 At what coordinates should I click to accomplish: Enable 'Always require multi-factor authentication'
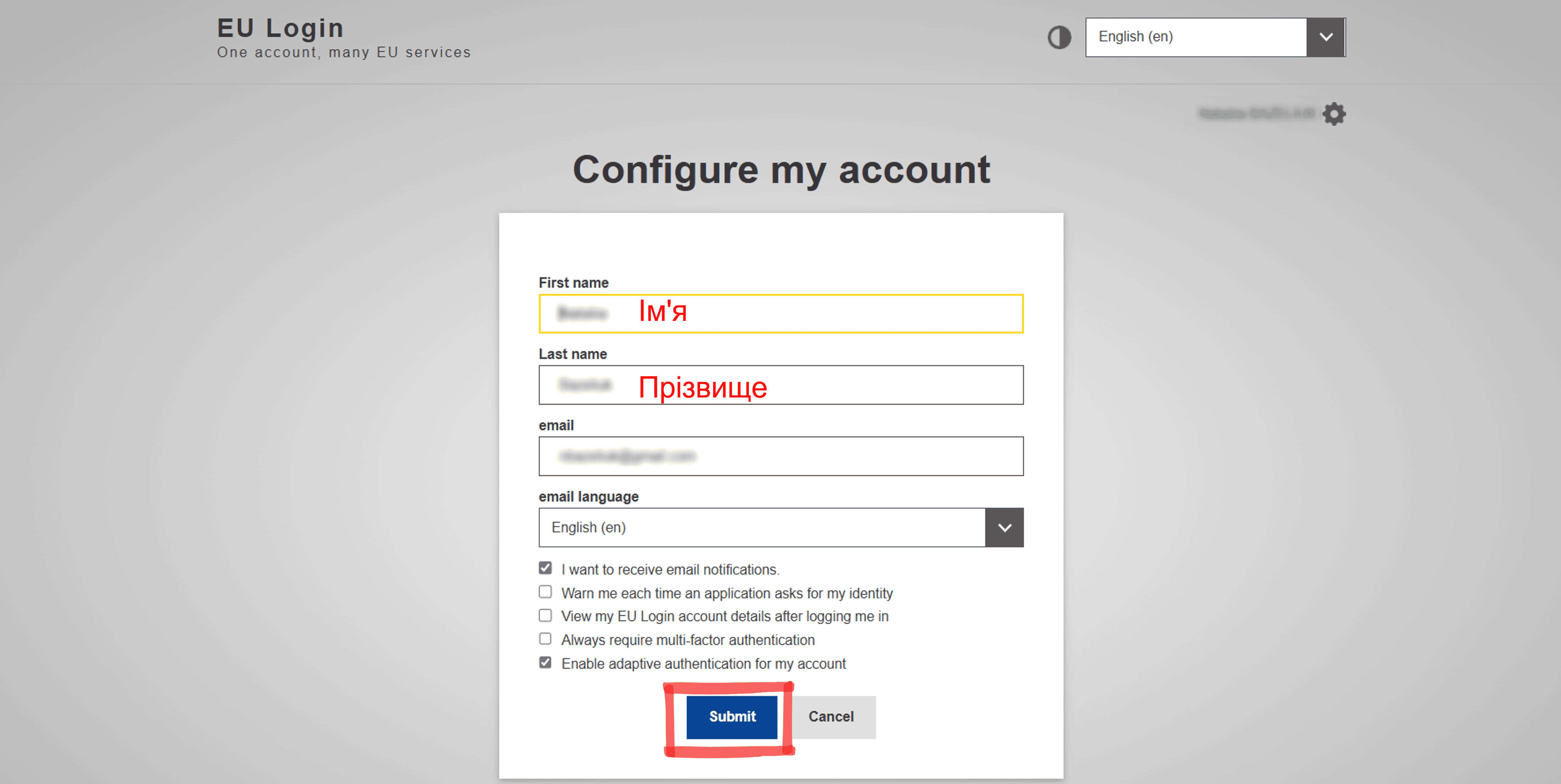(545, 639)
